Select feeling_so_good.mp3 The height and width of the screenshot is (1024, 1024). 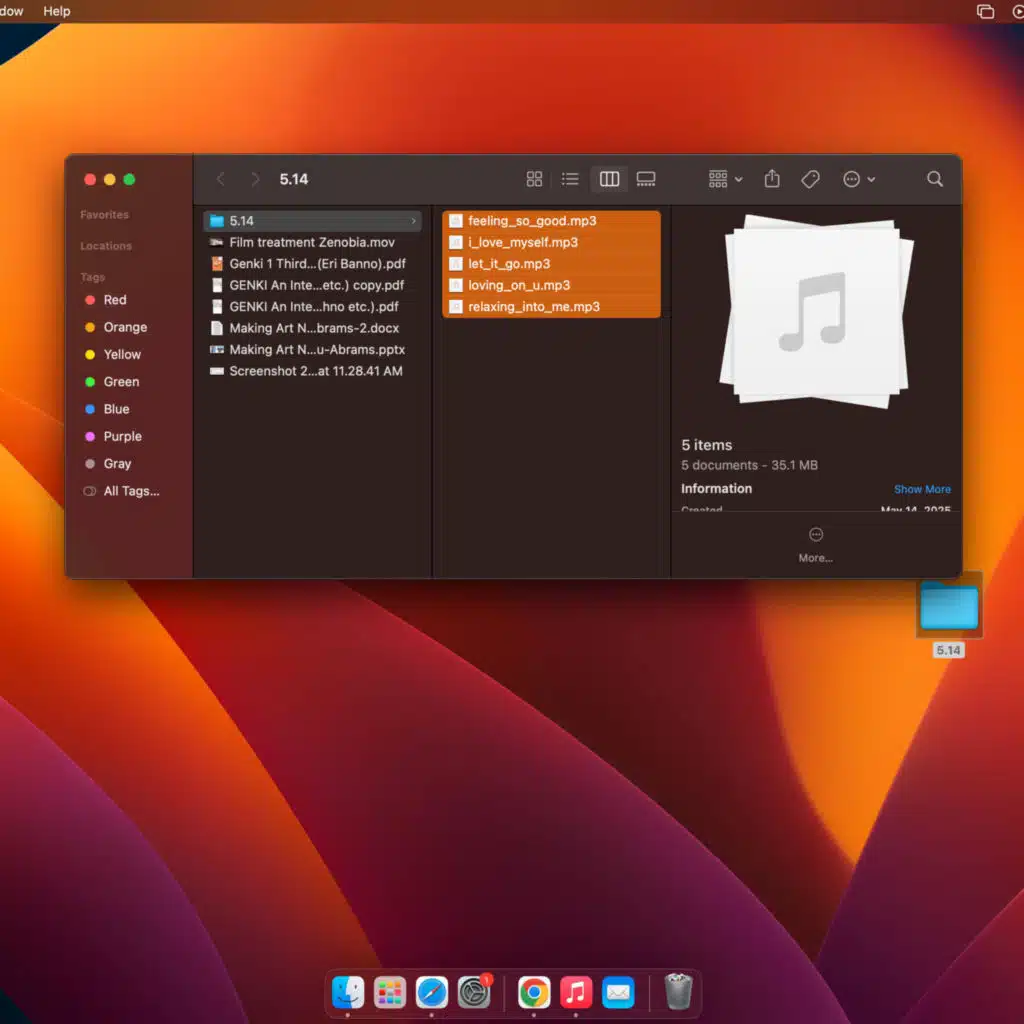pos(551,221)
